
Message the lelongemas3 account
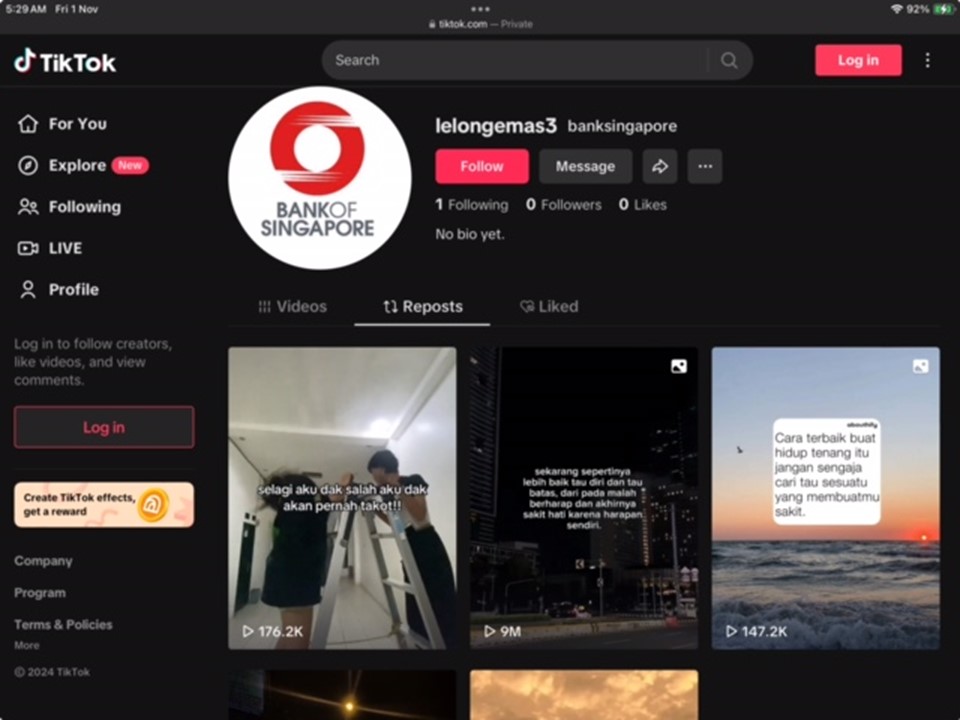pos(585,166)
